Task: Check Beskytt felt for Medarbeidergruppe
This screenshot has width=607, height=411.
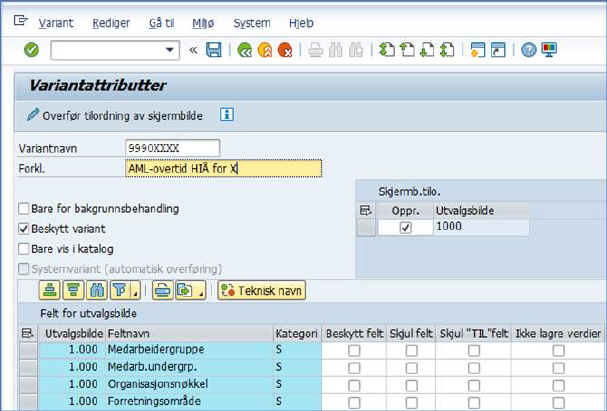Action: coord(354,350)
